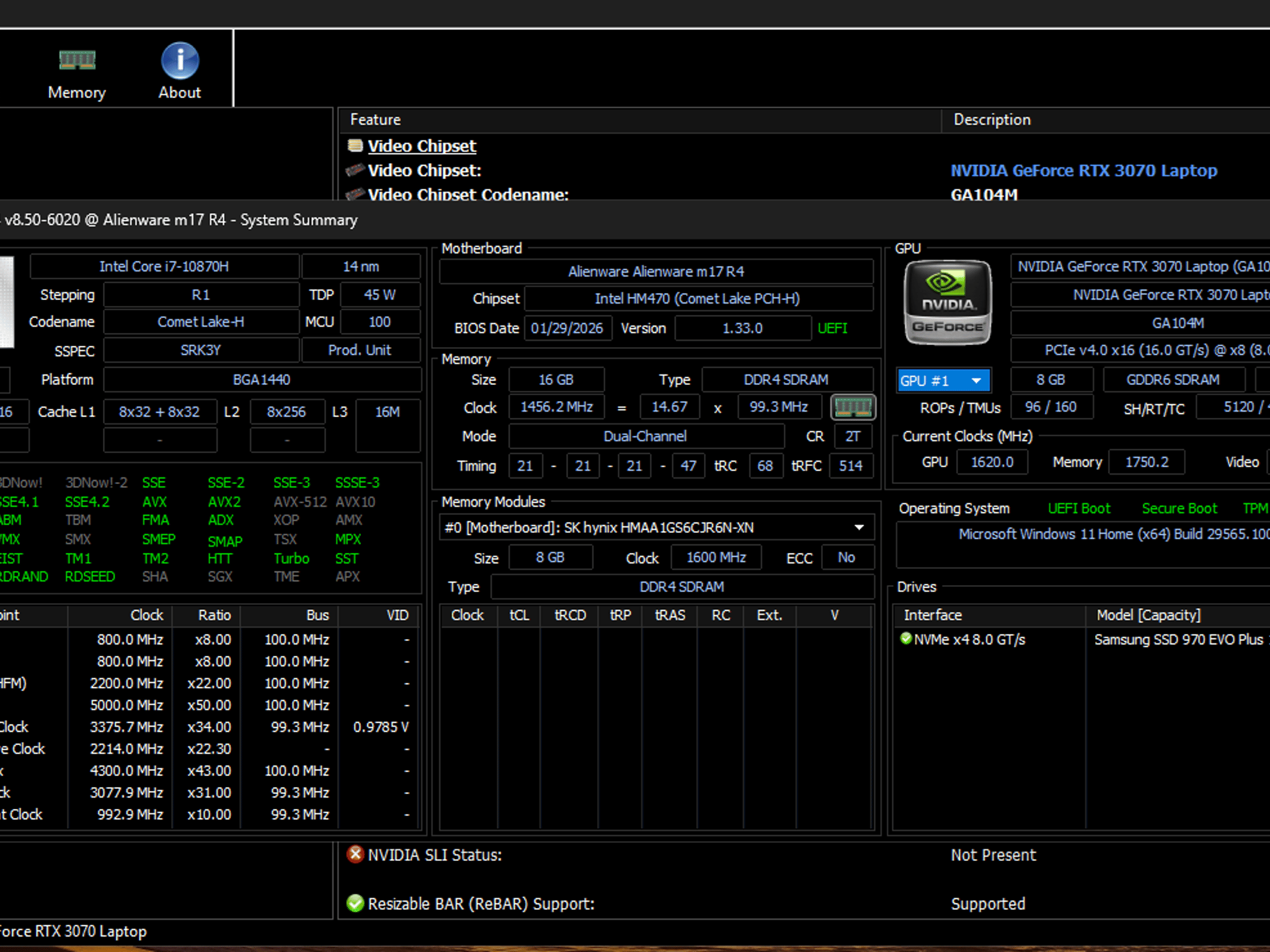
Task: Click the Turbo feature flag
Action: 291,558
